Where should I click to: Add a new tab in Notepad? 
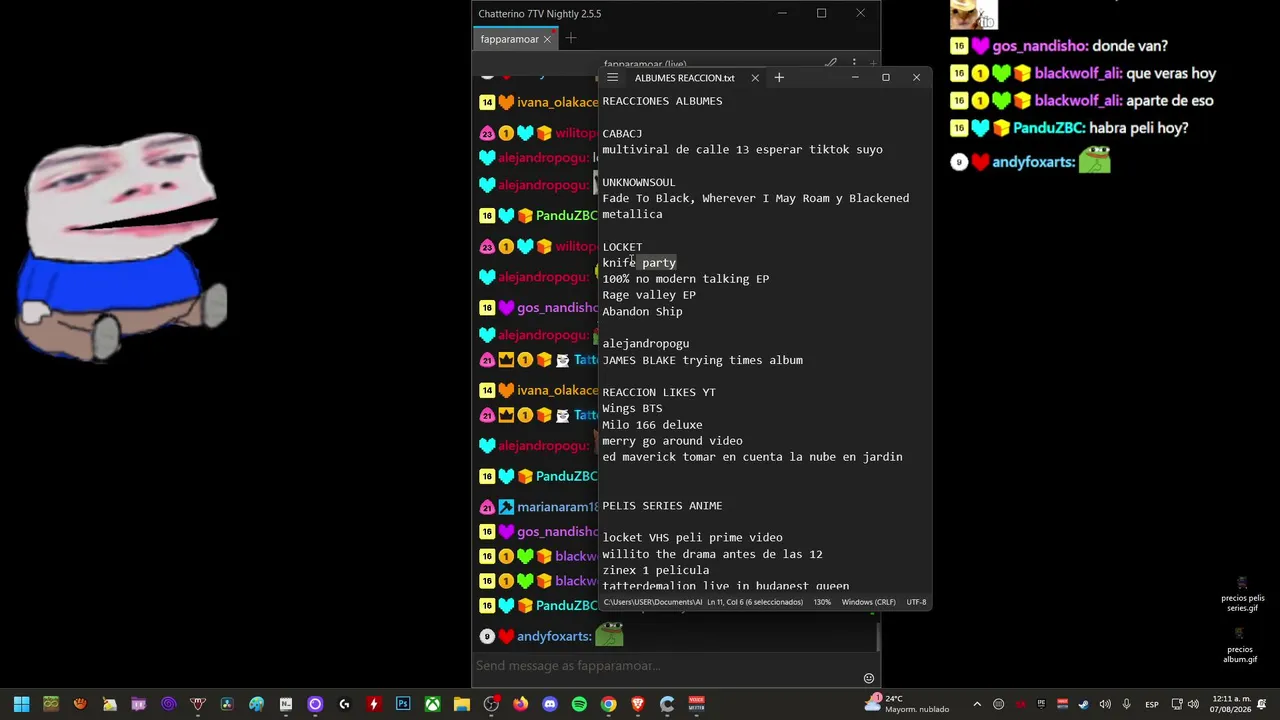(x=779, y=78)
